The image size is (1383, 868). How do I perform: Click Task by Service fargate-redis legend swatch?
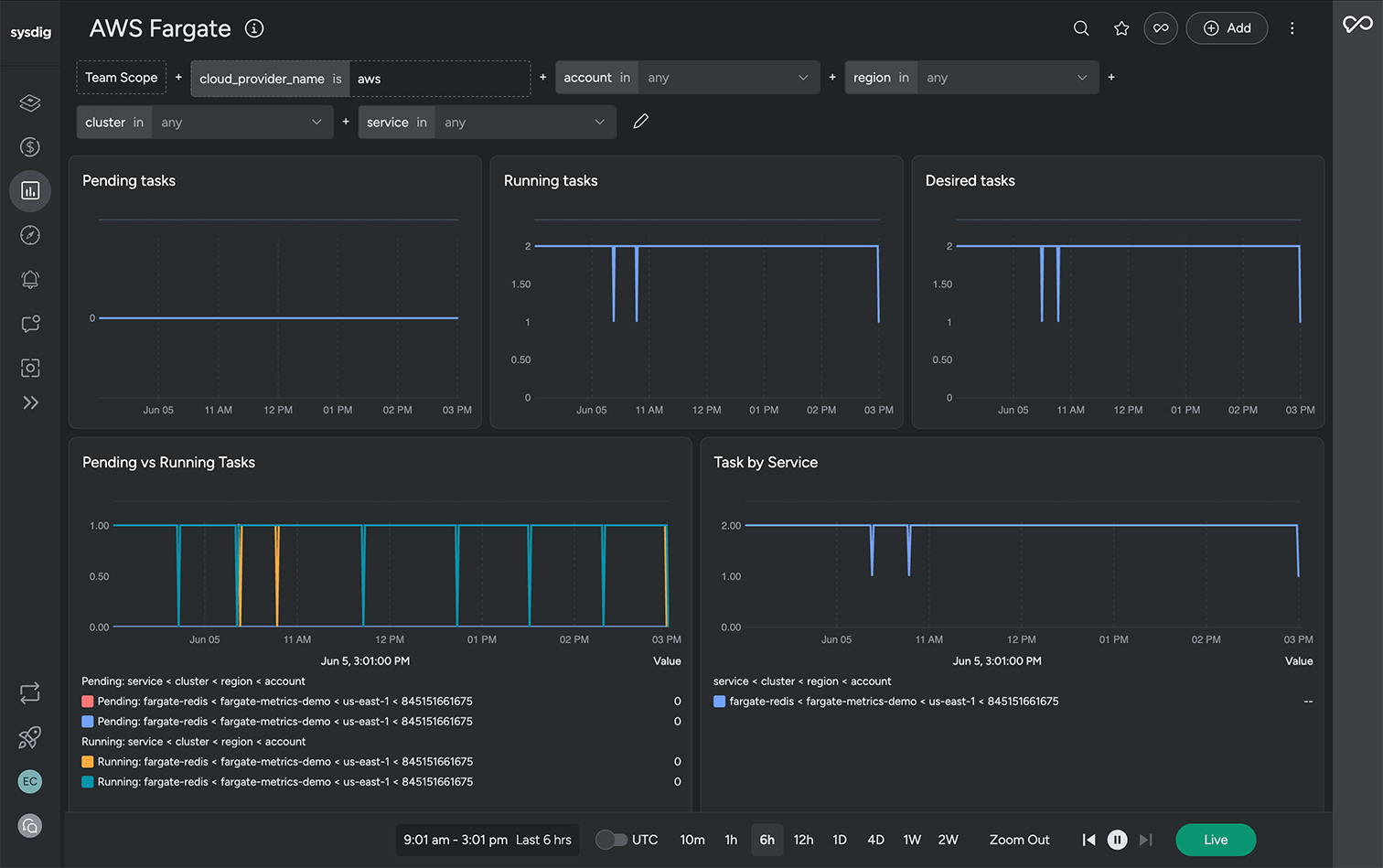[720, 702]
